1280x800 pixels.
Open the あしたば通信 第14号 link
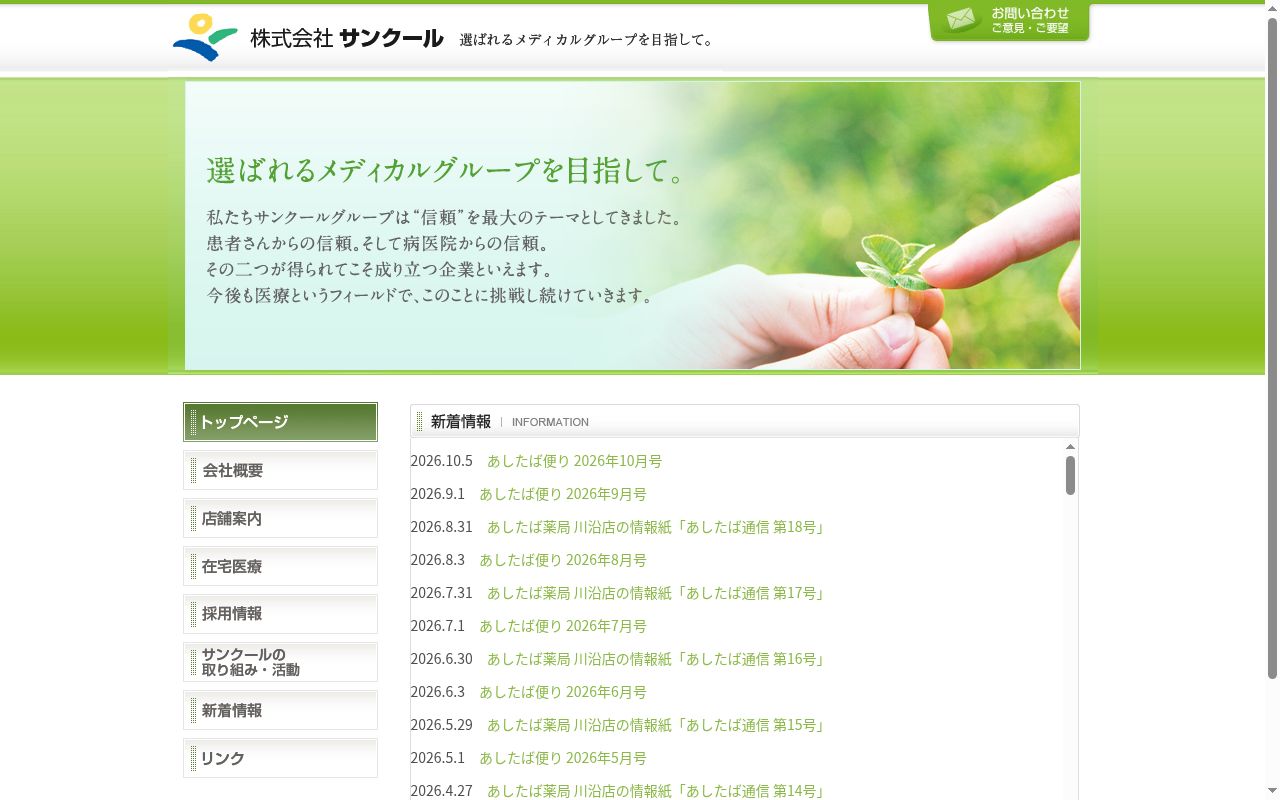(657, 791)
